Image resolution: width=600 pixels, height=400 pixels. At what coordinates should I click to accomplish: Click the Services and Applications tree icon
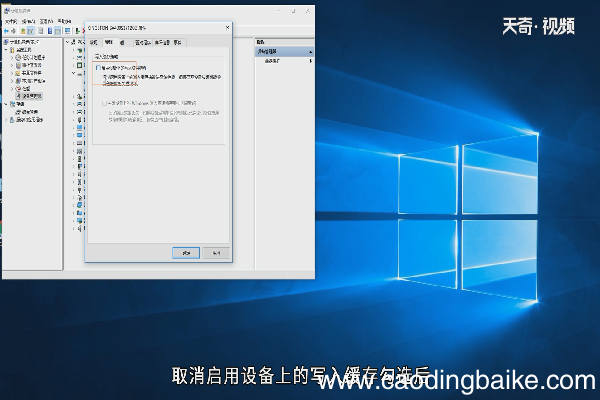(x=12, y=120)
